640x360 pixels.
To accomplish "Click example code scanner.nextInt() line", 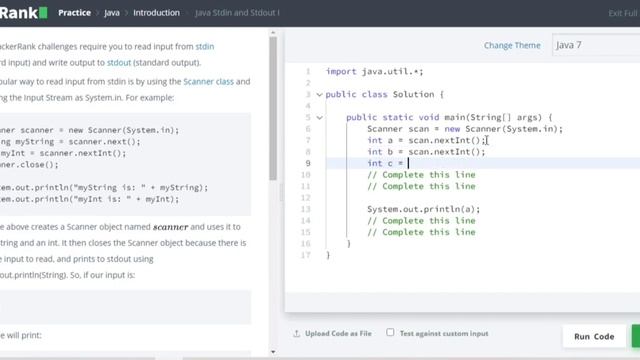I will [x=63, y=153].
